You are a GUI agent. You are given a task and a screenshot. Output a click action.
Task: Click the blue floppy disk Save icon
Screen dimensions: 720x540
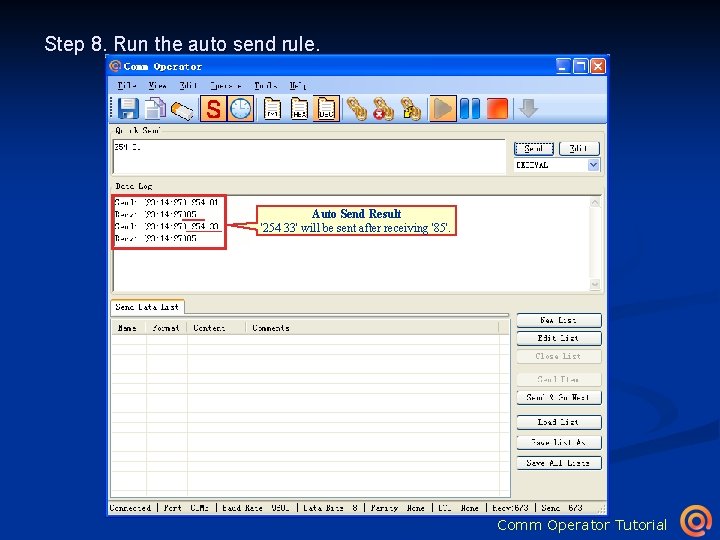128,109
